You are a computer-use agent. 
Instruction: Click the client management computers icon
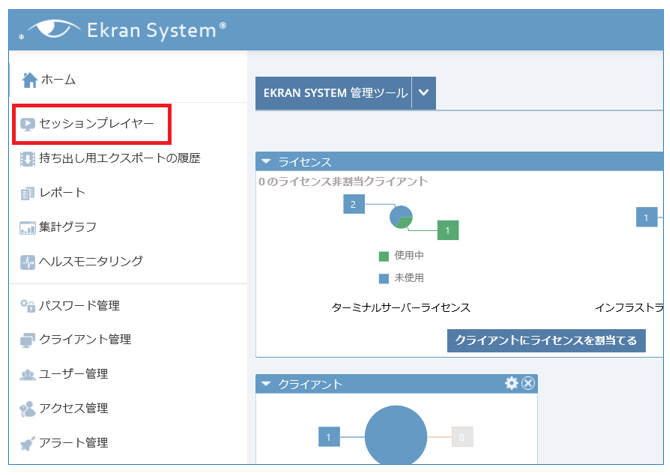(x=28, y=340)
